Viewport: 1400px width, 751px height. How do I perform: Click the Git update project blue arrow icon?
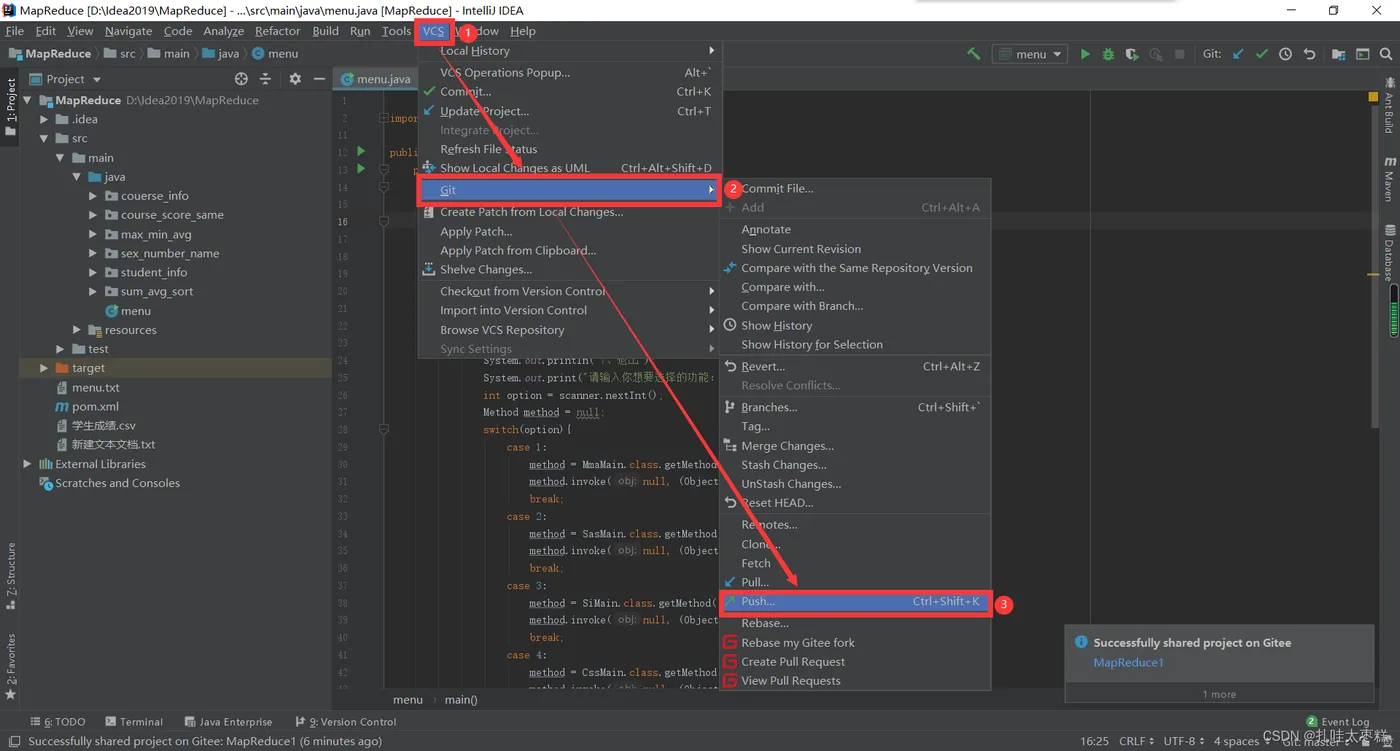tap(1238, 54)
